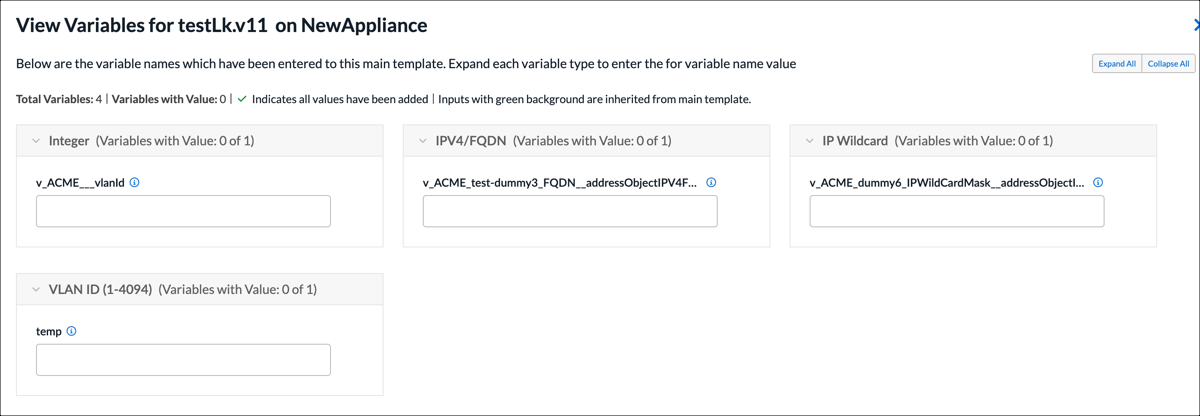The image size is (1200, 416).
Task: Click info icon beside v_ACME_test-dummy3_FQDN variable
Action: click(x=711, y=183)
